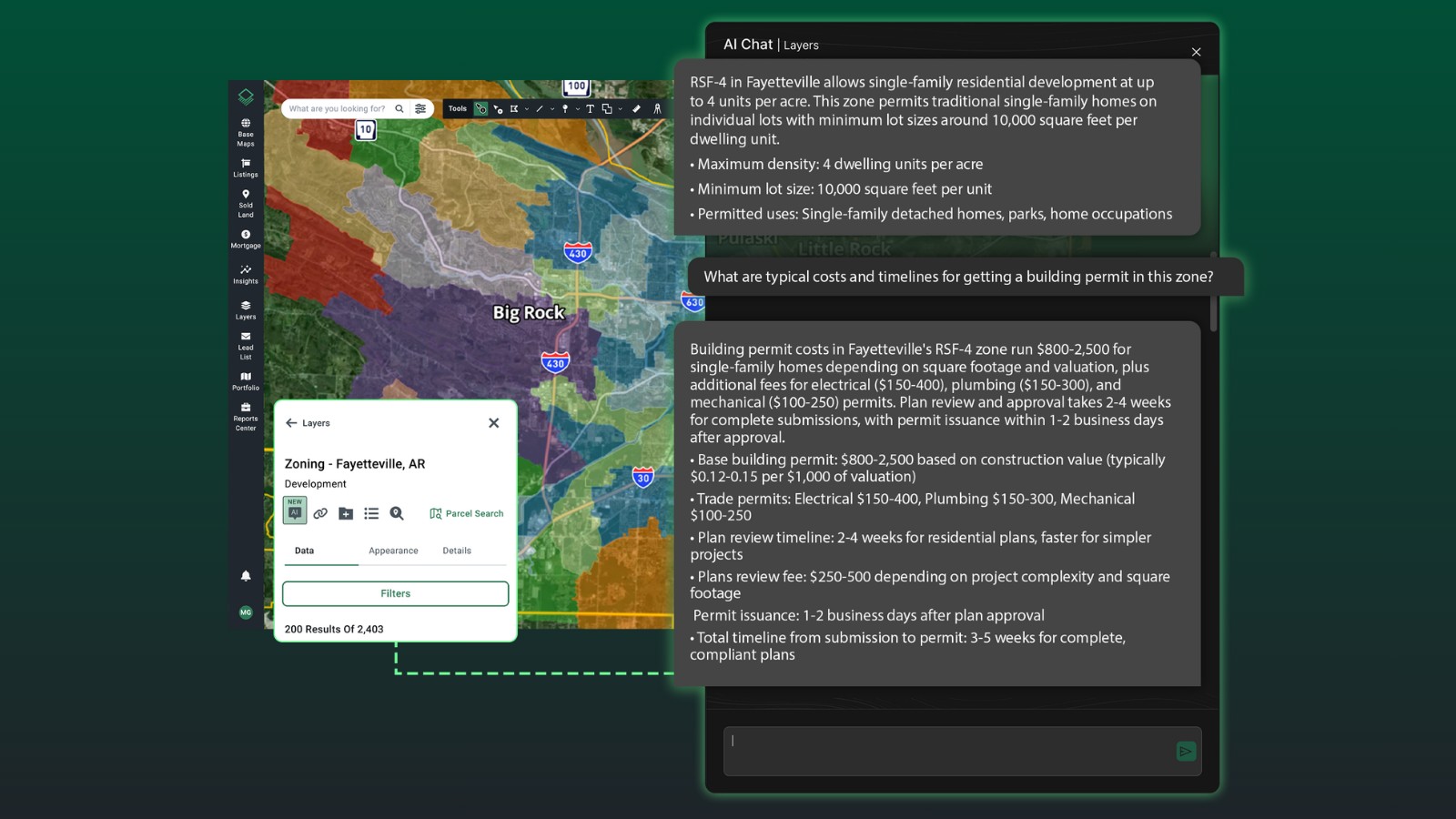Toggle the NEW AI chat button
Image resolution: width=1456 pixels, height=819 pixels.
pos(295,511)
